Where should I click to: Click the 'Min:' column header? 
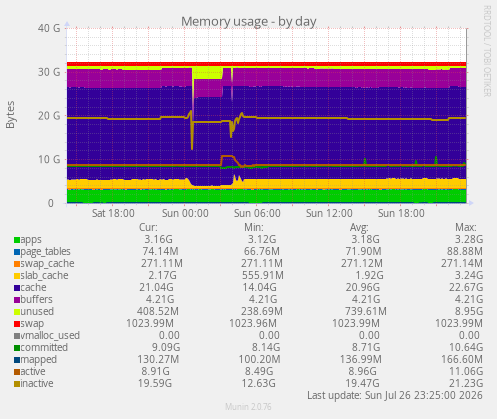click(x=254, y=227)
